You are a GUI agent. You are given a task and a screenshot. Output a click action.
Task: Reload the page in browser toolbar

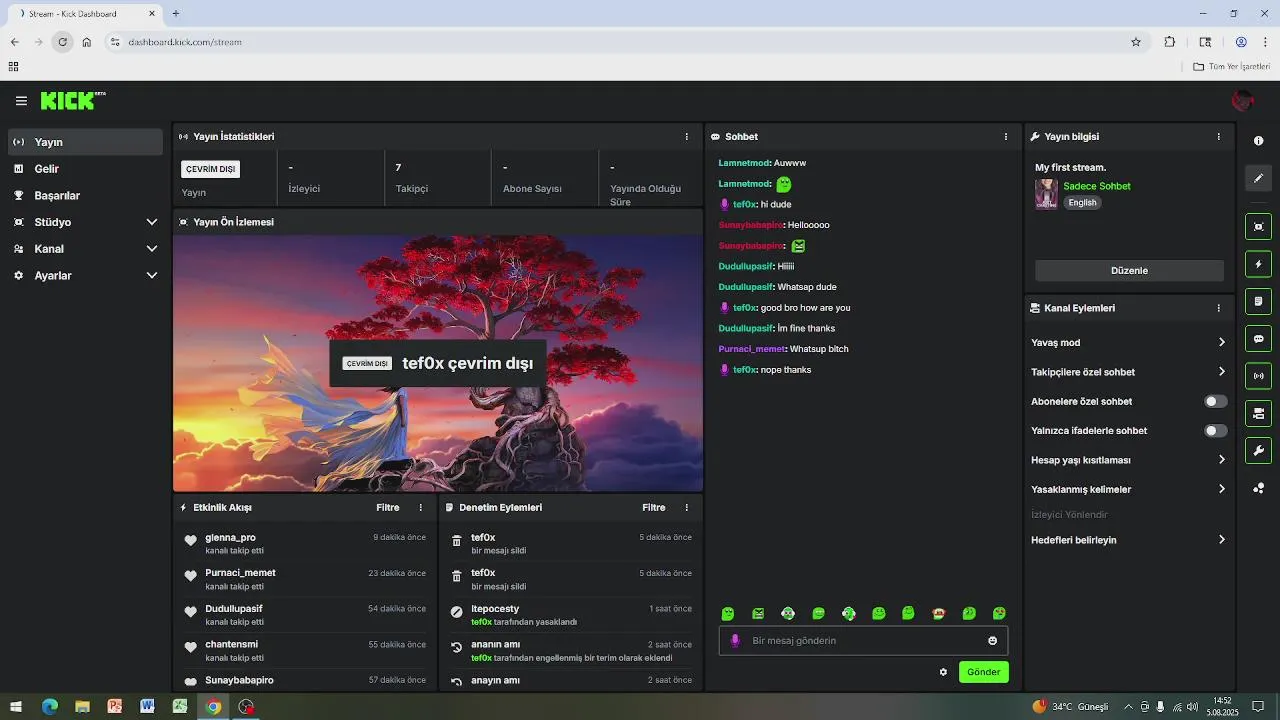click(x=63, y=42)
